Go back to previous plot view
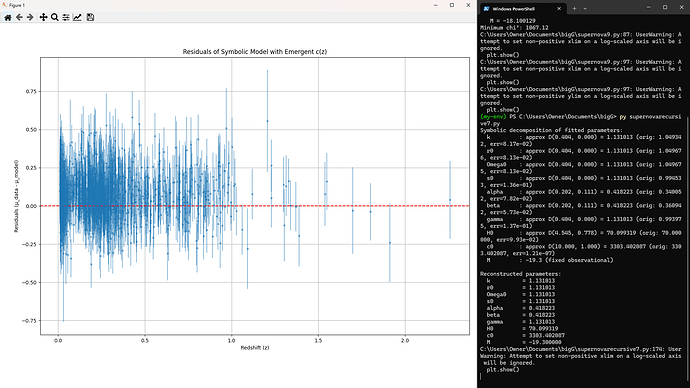 coord(19,17)
